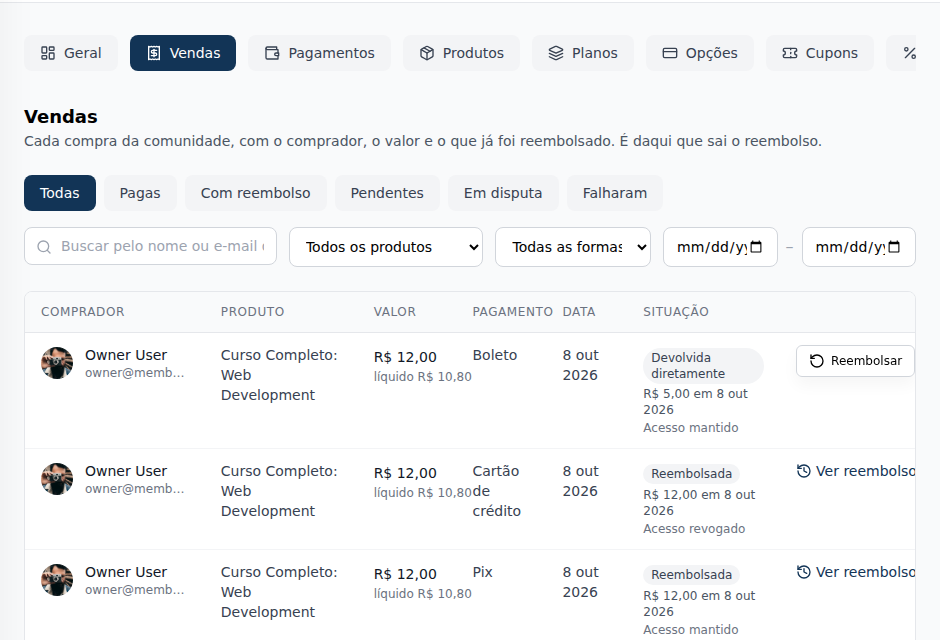This screenshot has height=640, width=940.
Task: Click the history icon on the Cartão de crédito row
Action: pos(803,471)
